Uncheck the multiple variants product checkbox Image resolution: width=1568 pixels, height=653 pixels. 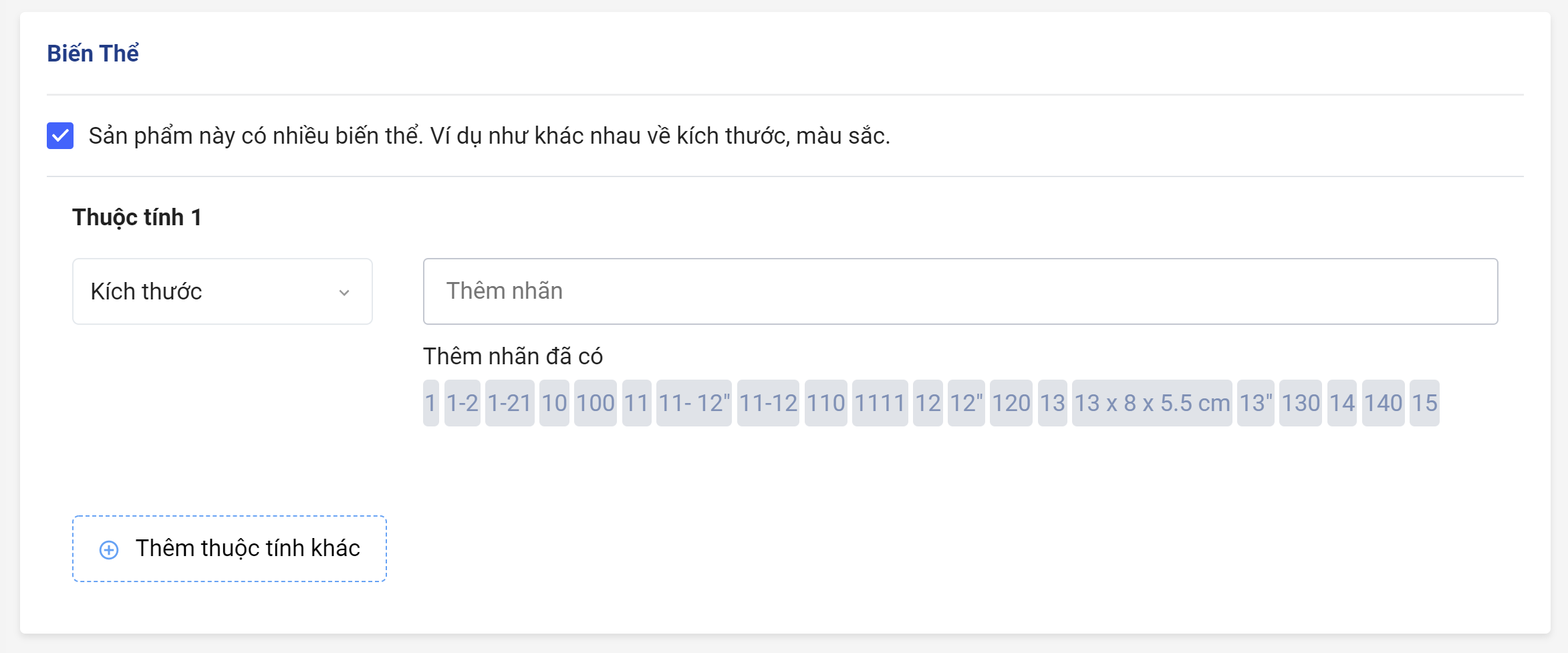point(60,136)
